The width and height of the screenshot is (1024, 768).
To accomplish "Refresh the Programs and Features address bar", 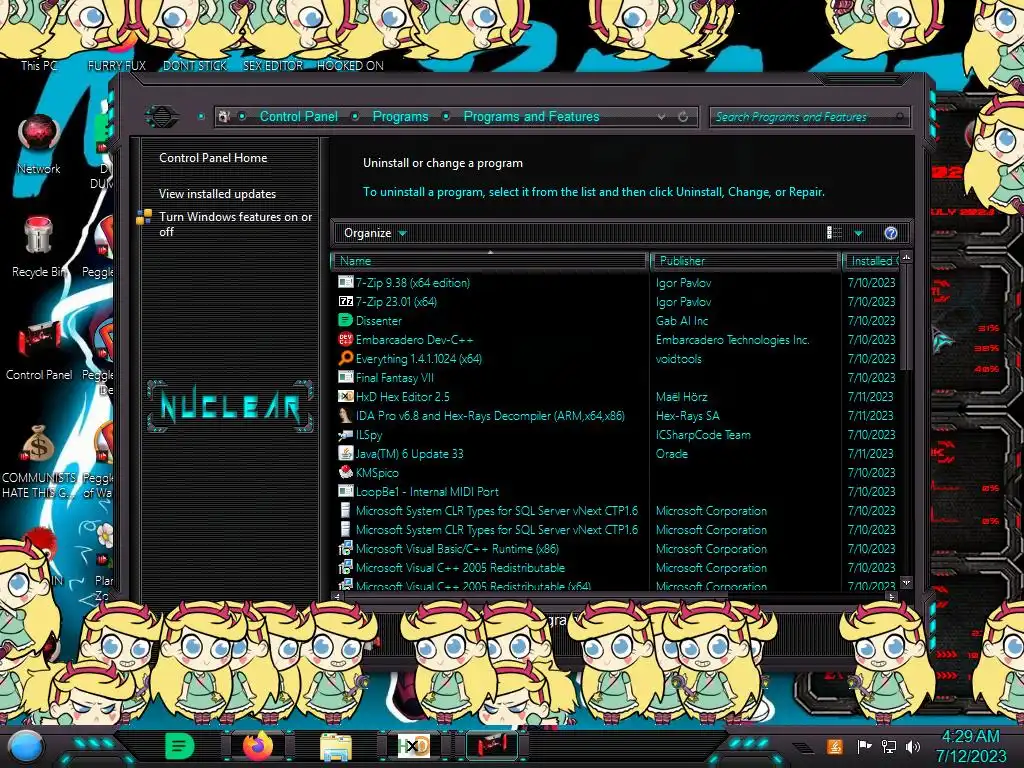I will [683, 117].
